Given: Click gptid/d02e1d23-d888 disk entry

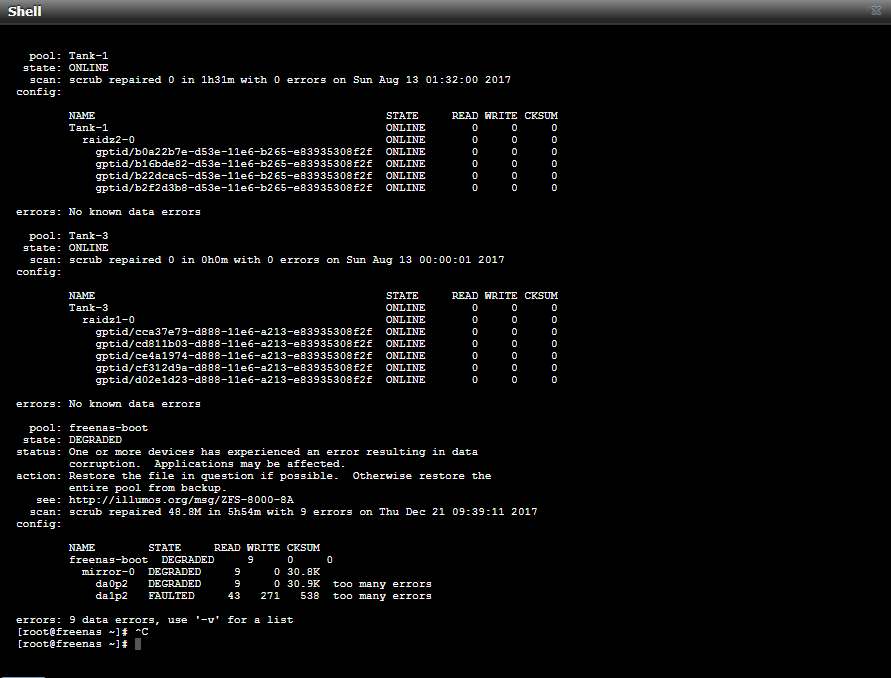Looking at the screenshot, I should click(234, 380).
